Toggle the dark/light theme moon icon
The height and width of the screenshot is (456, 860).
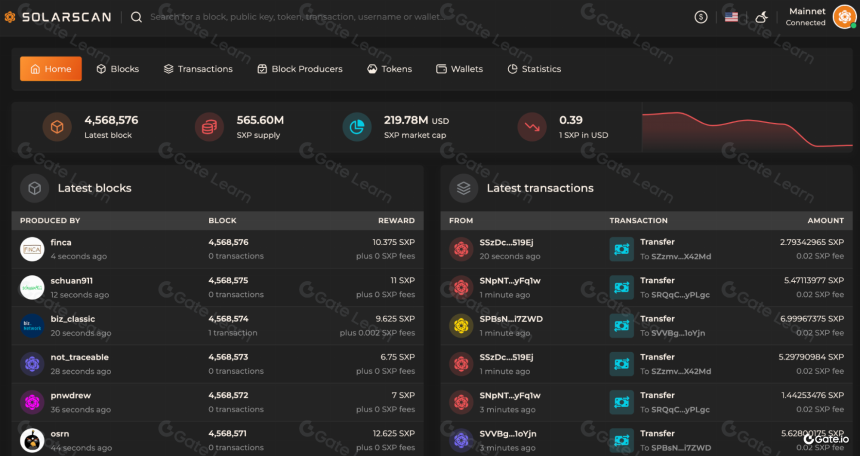761,17
